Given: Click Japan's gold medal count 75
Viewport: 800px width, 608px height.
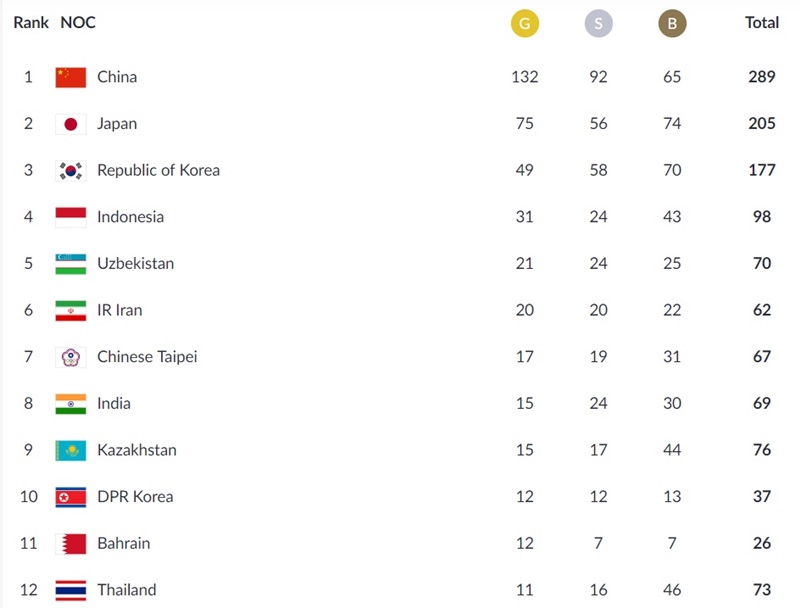Looking at the screenshot, I should click(x=524, y=124).
